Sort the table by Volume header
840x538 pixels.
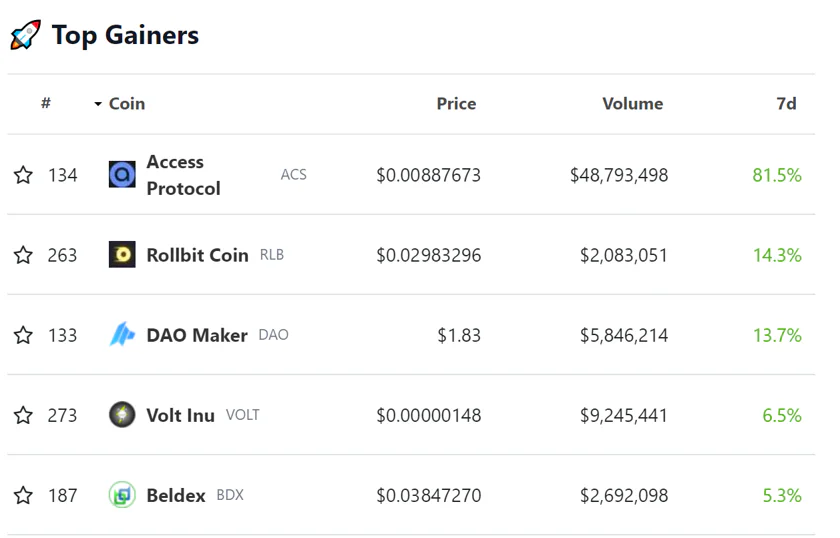pos(633,103)
